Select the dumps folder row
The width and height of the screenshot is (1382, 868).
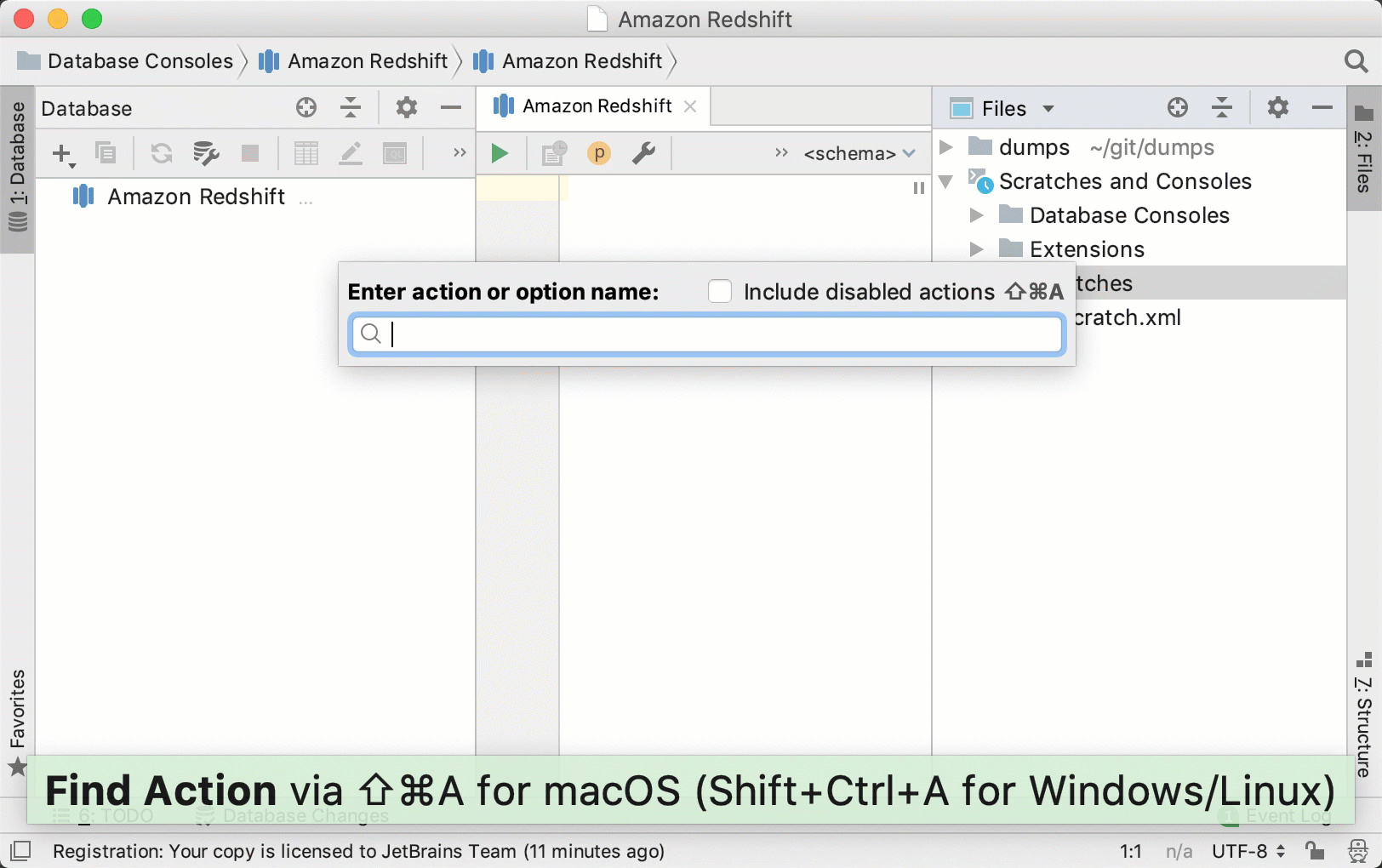pos(1140,147)
